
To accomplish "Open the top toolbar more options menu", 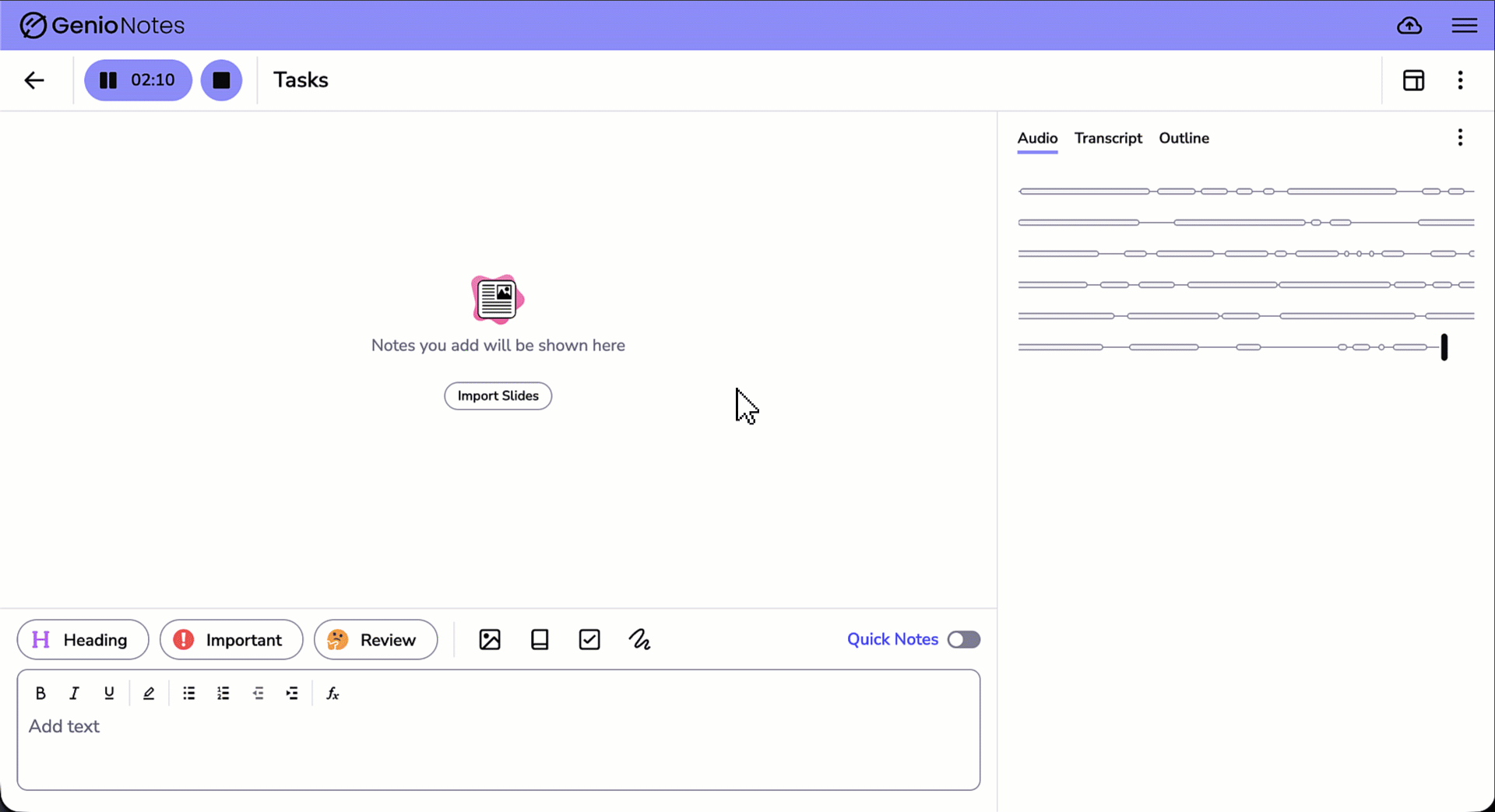I will (x=1460, y=80).
